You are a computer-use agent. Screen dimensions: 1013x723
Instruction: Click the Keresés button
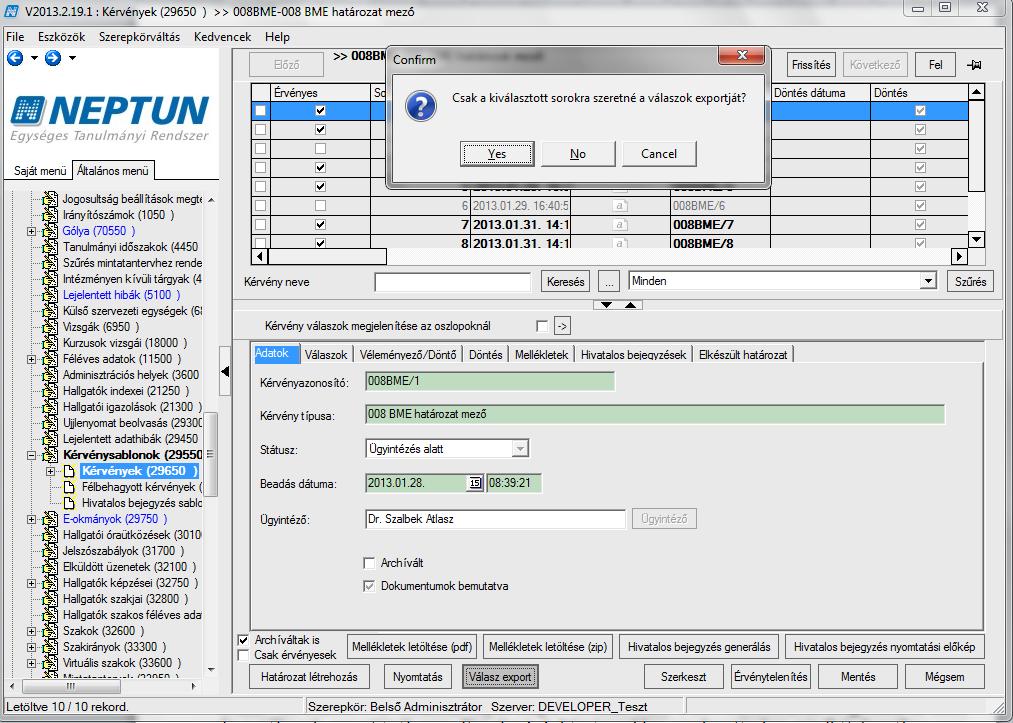565,282
